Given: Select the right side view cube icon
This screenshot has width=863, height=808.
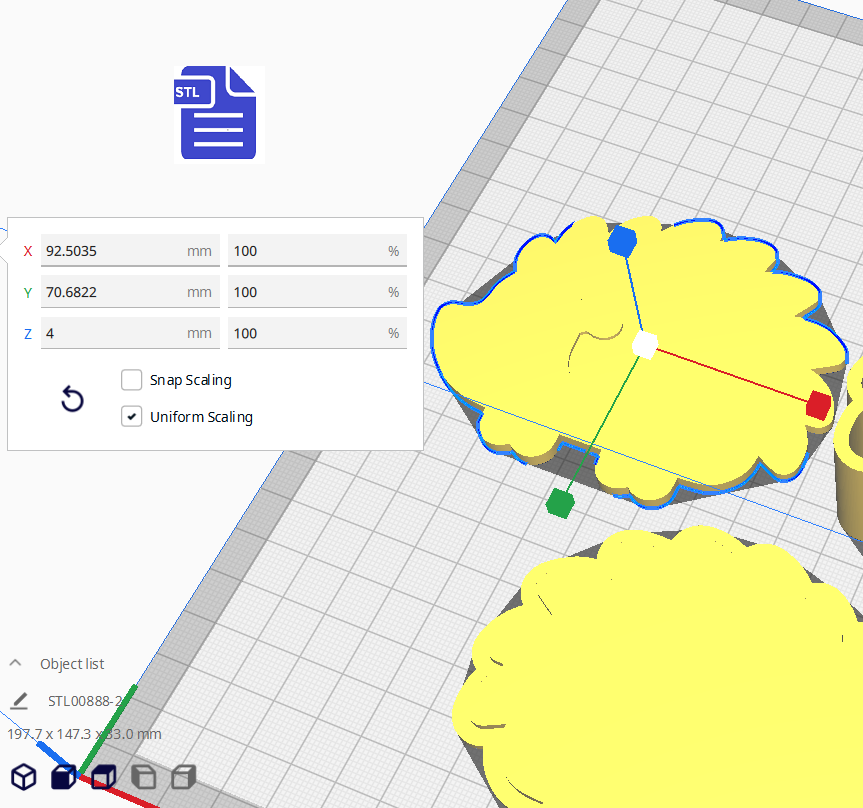Looking at the screenshot, I should point(183,777).
